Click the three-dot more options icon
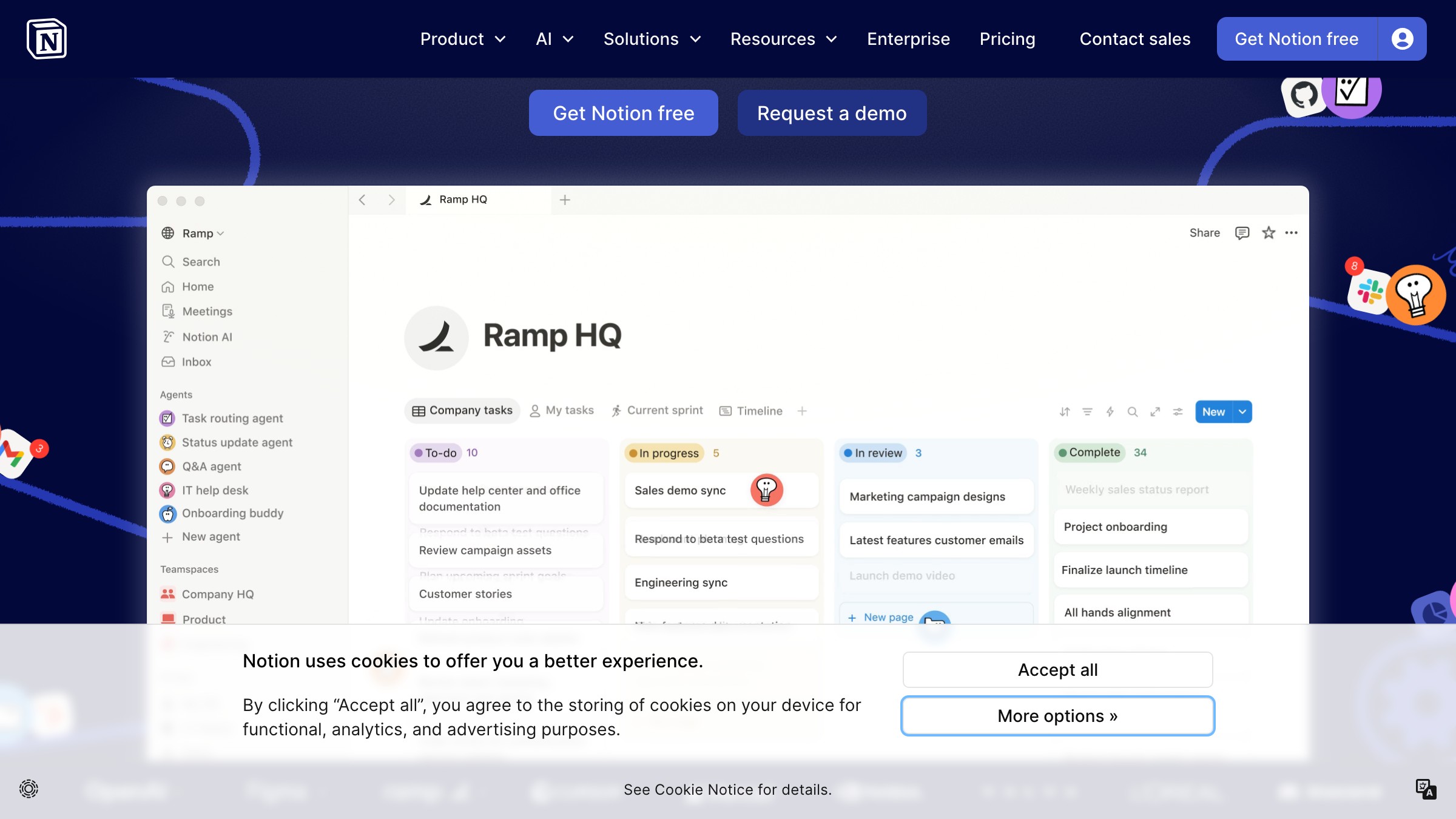 (1292, 233)
